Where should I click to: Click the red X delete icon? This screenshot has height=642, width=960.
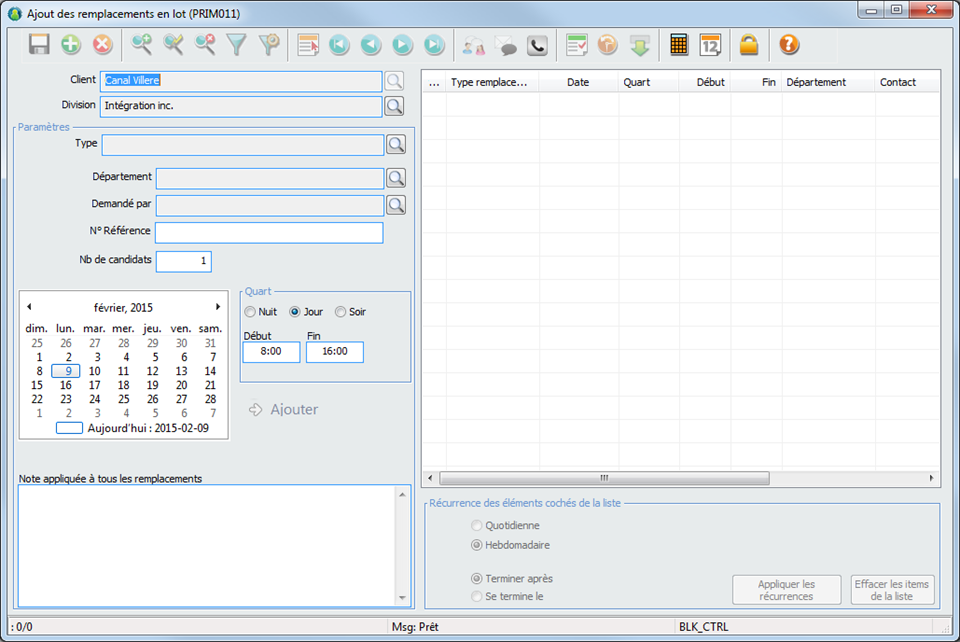[102, 44]
